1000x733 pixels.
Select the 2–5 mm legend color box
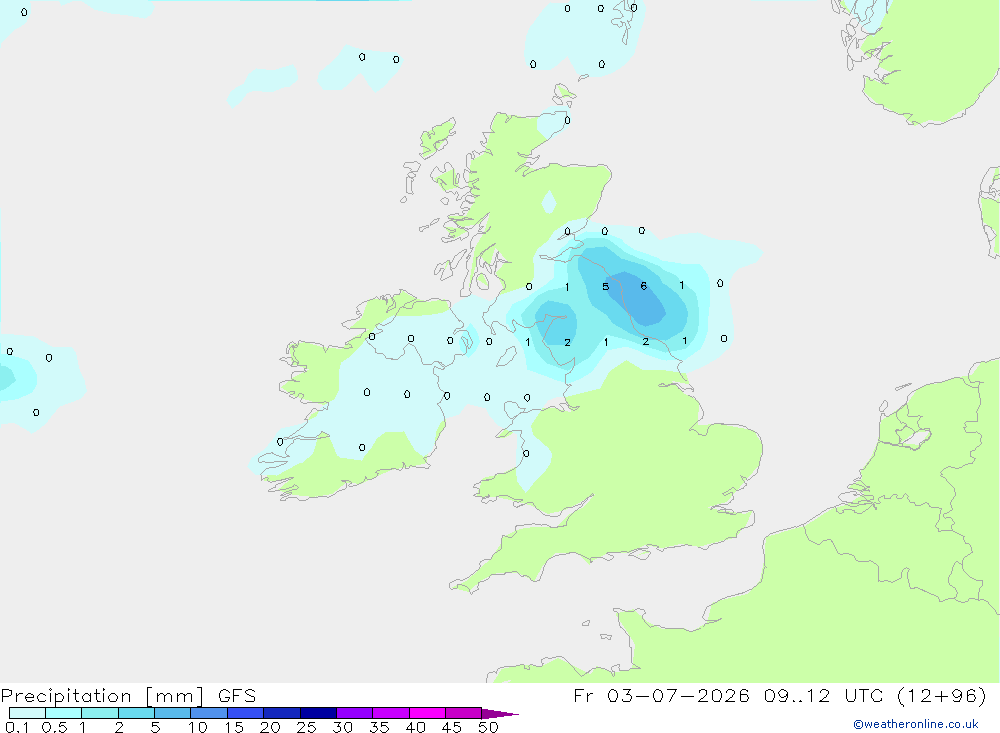(x=136, y=713)
